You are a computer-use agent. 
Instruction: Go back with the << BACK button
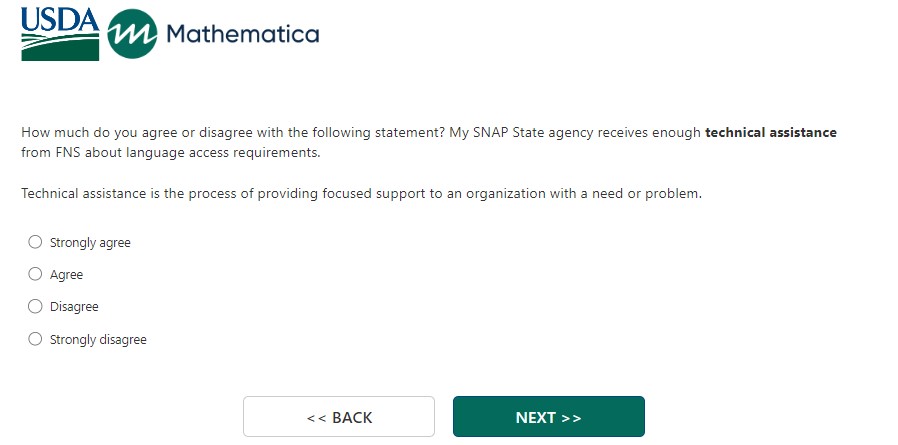click(x=339, y=417)
